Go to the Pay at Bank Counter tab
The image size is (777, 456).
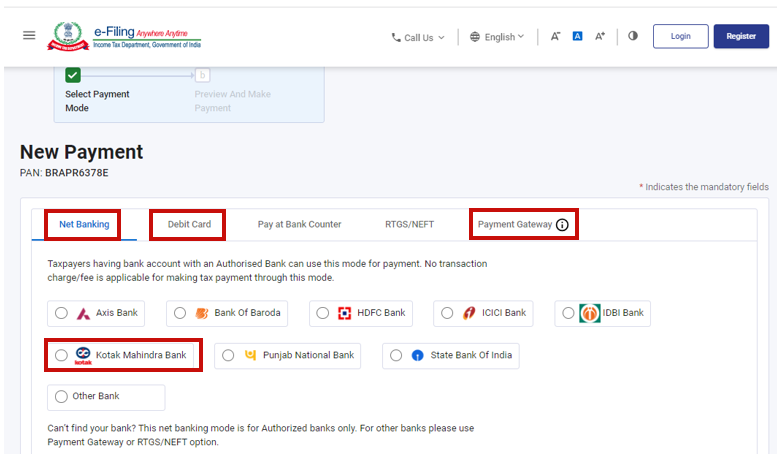click(x=299, y=225)
